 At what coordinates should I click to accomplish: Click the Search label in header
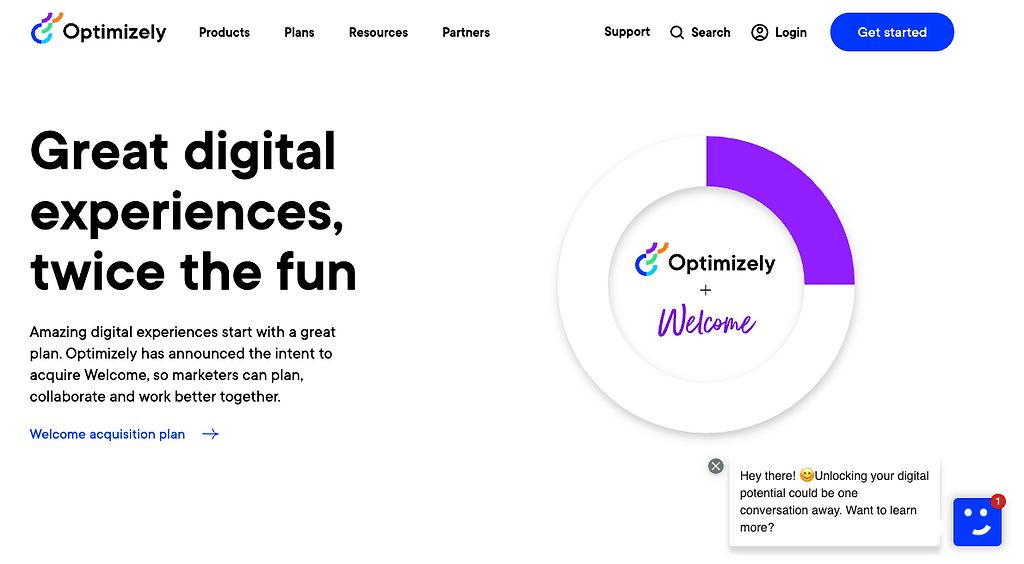[x=711, y=33]
